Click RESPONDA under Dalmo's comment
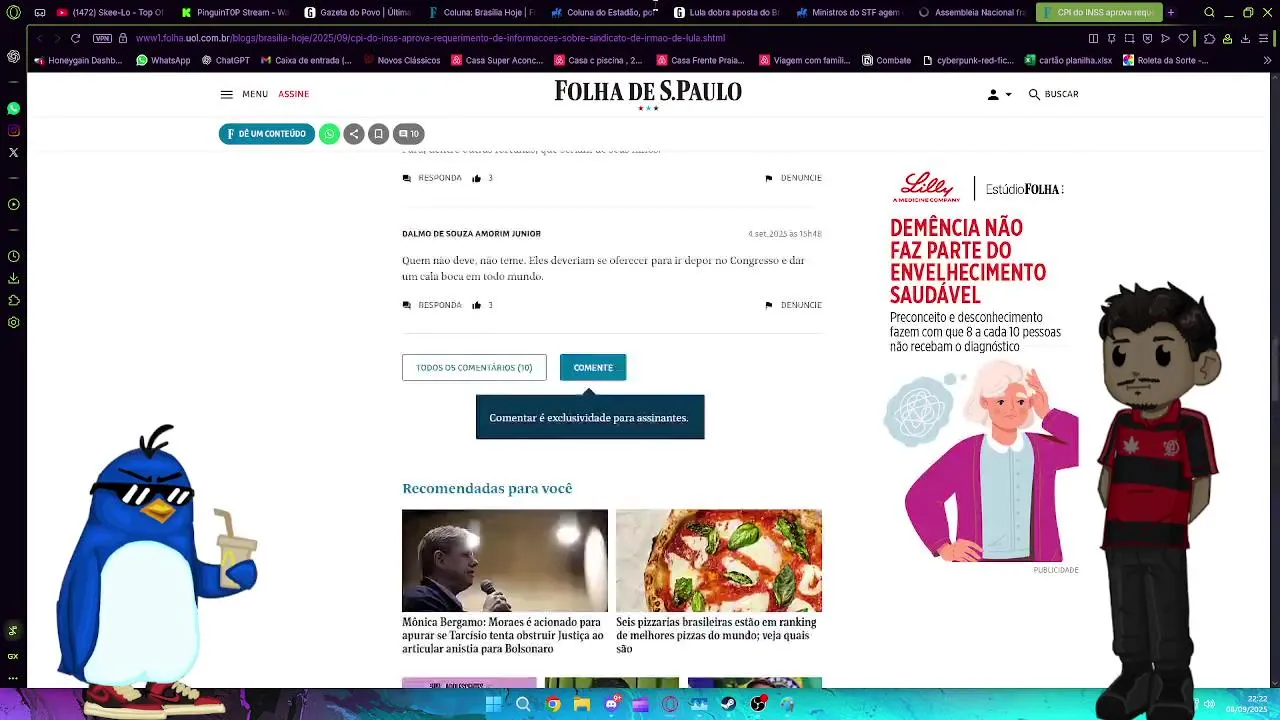 pos(432,305)
